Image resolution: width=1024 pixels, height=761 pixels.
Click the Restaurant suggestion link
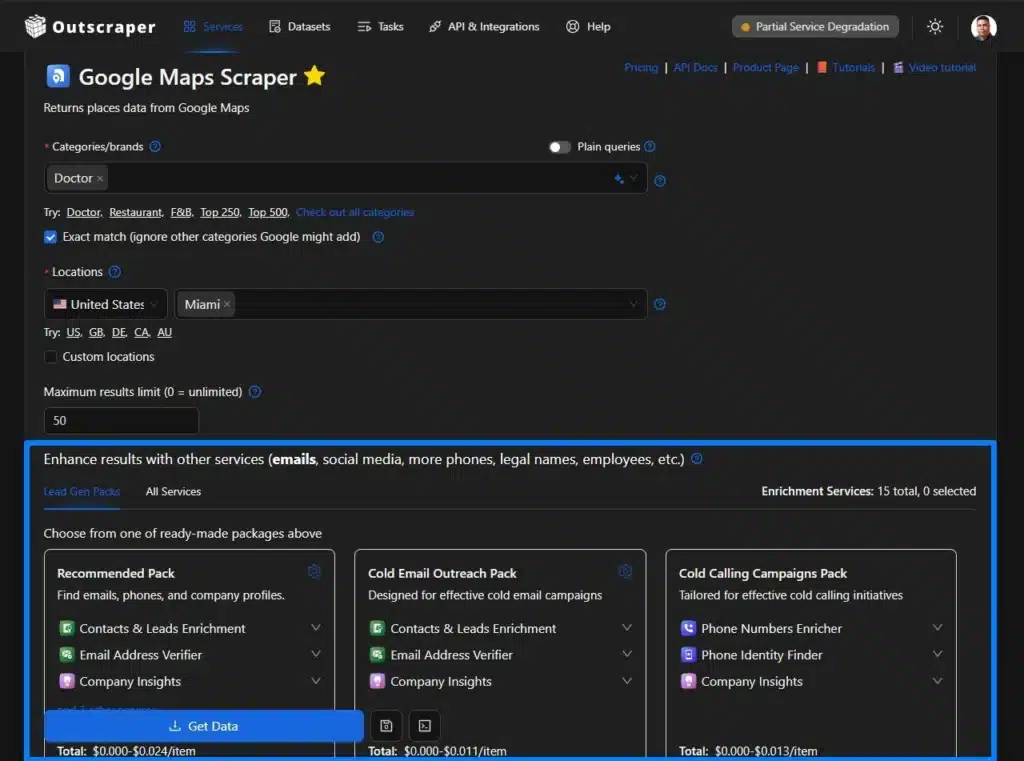click(x=136, y=212)
